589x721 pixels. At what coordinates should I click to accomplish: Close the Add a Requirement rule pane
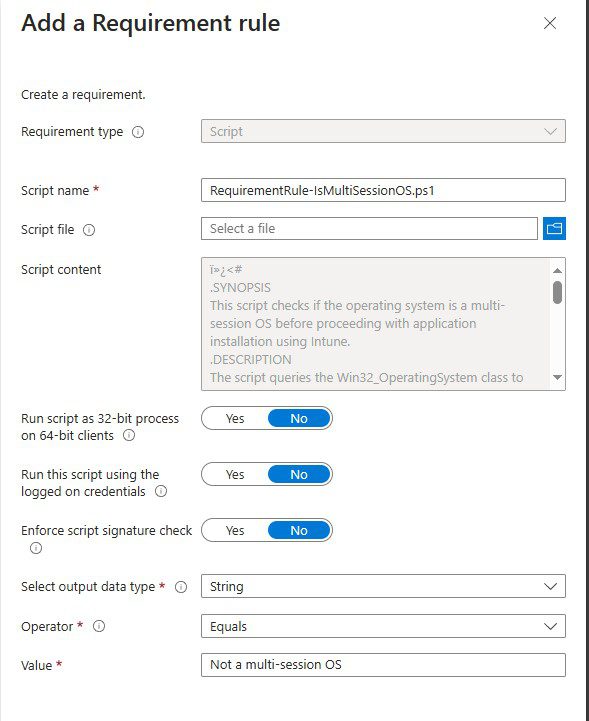point(550,23)
